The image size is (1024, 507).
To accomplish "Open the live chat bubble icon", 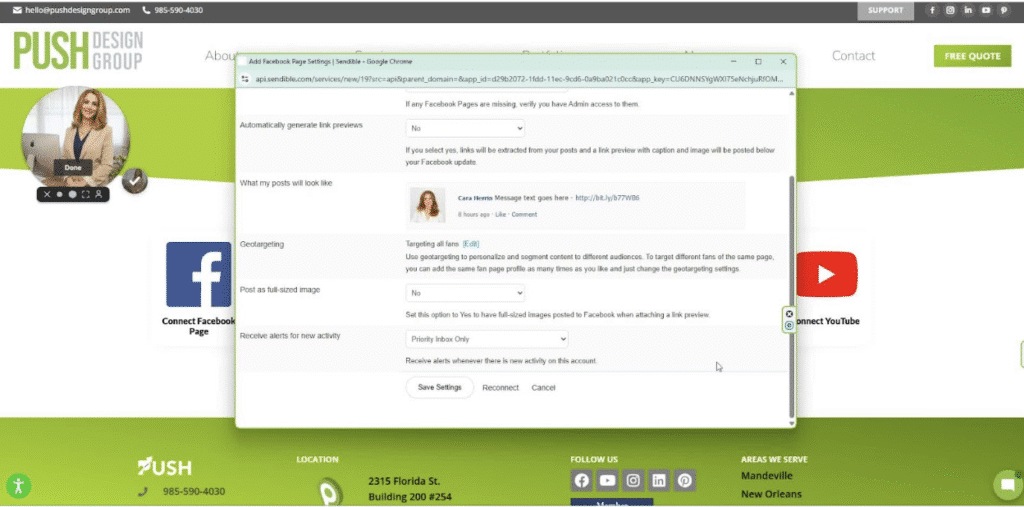I will [1008, 485].
